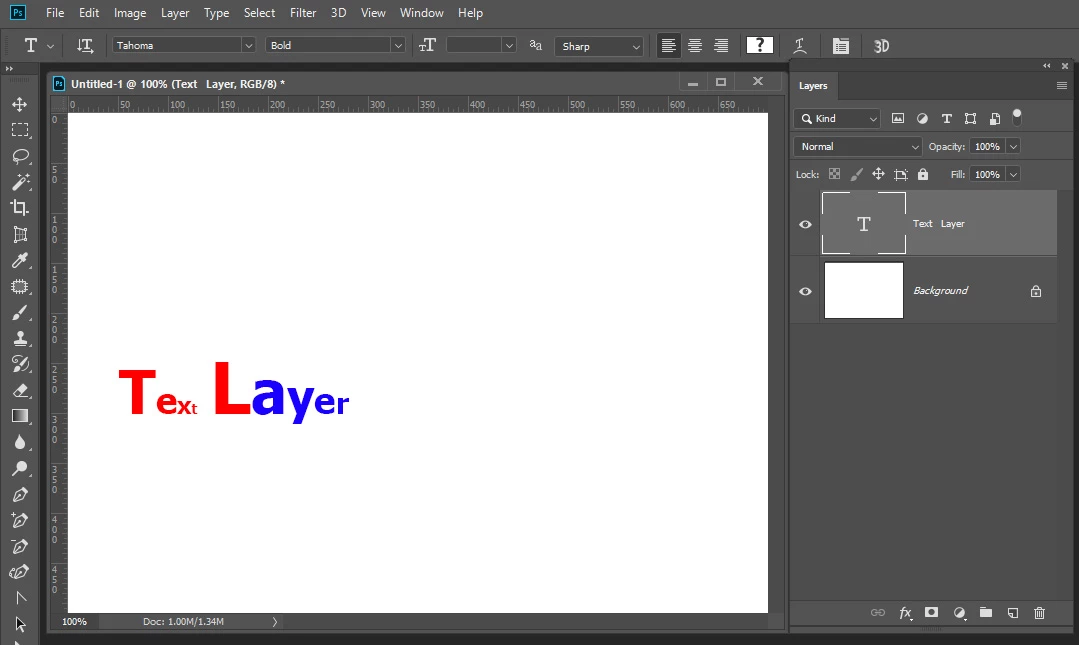Select the Eyedropper tool

tap(19, 260)
